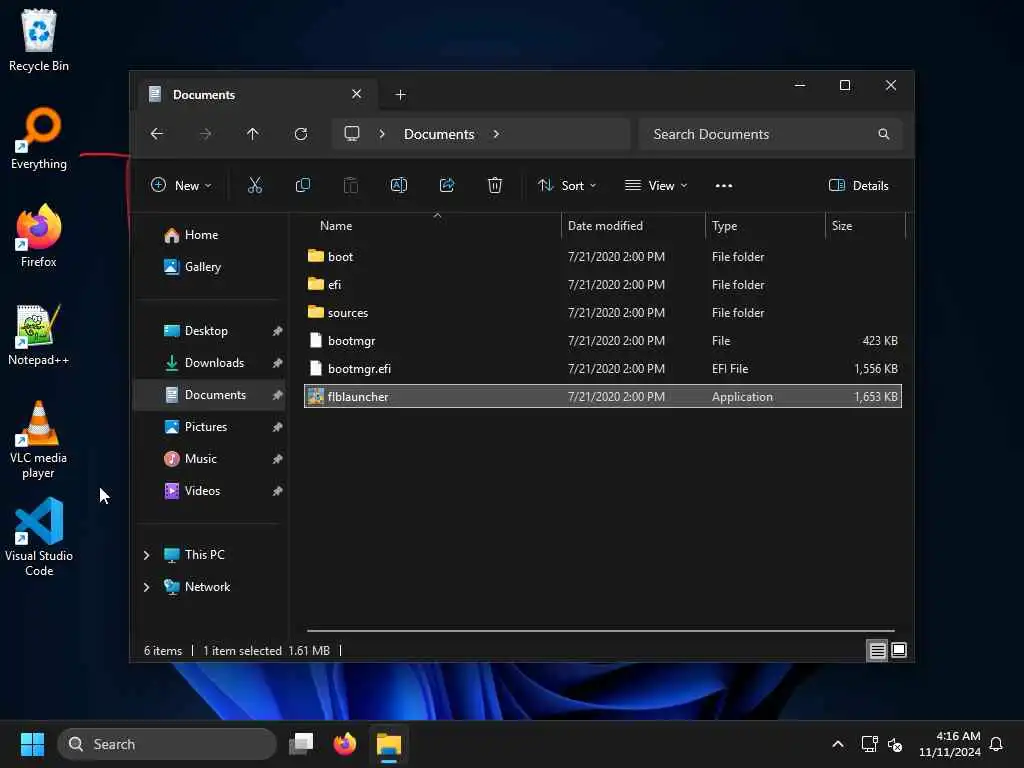Sort by the Name column header
This screenshot has width=1024, height=768.
point(432,226)
